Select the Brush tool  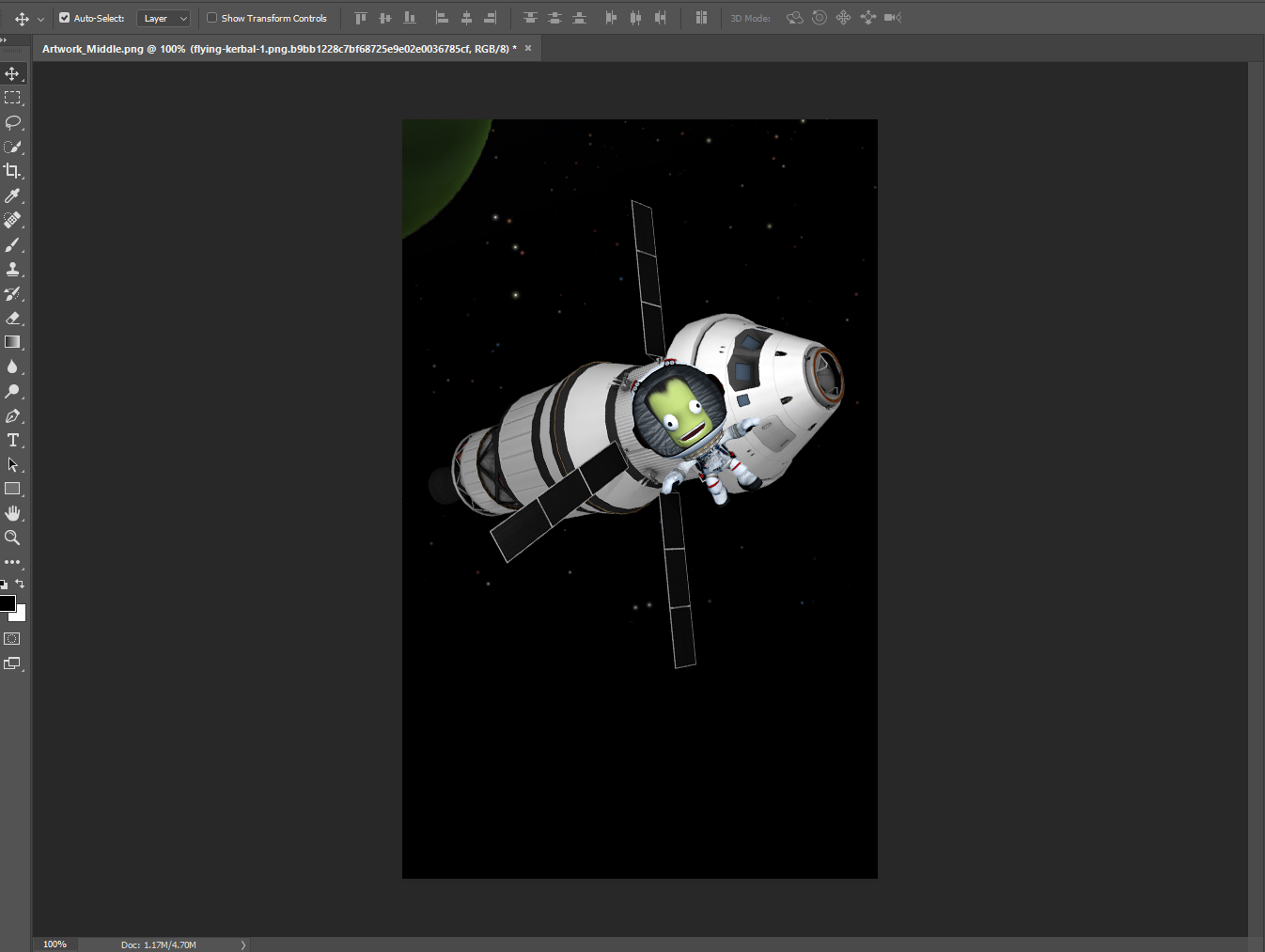[12, 244]
